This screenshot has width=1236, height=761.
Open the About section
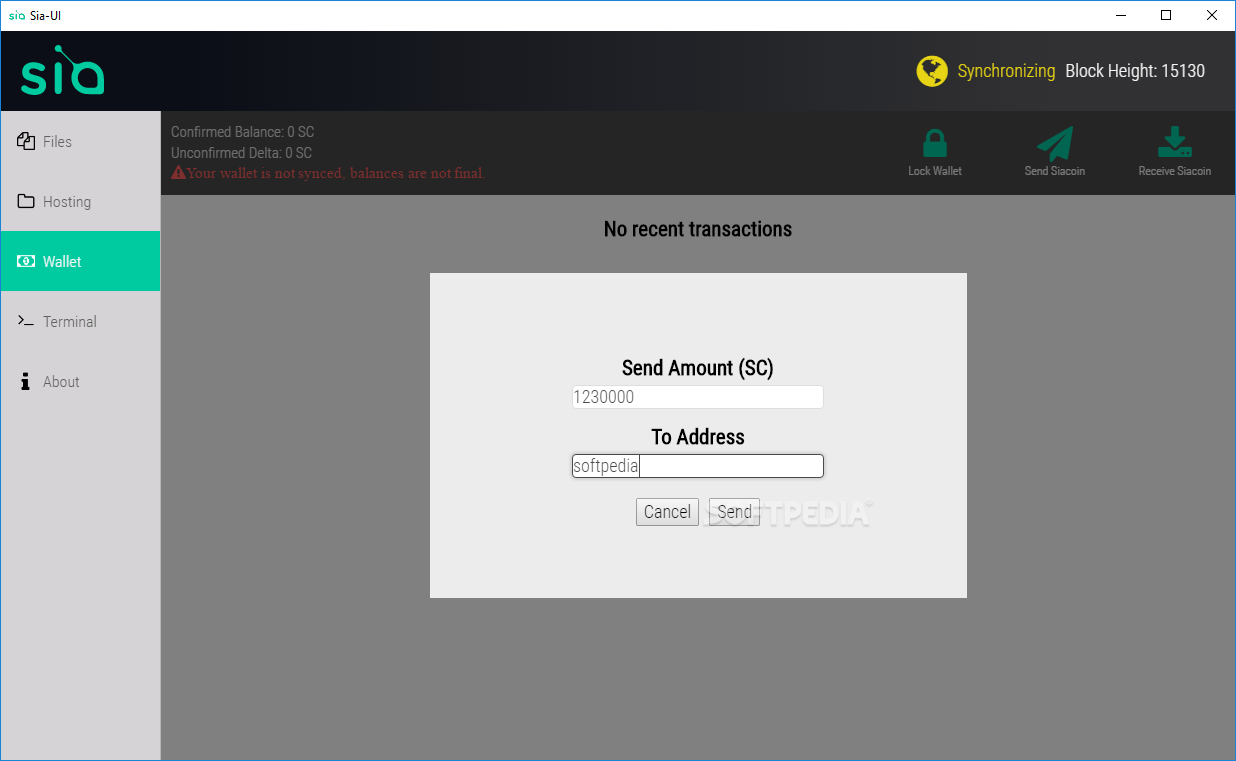click(80, 381)
